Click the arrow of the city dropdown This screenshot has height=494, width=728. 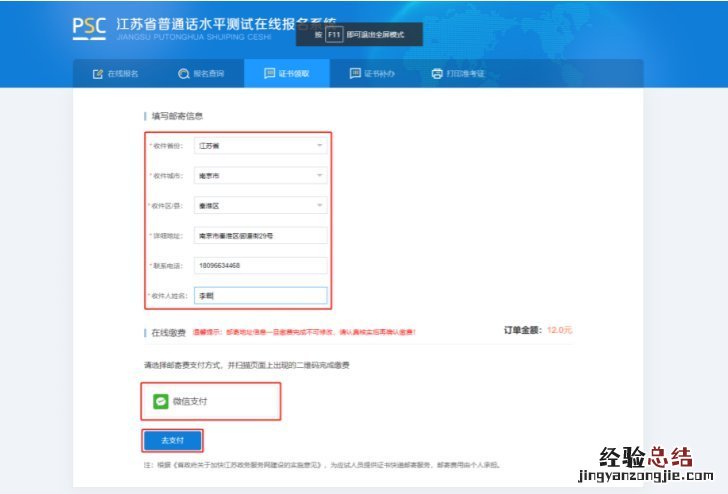tap(319, 176)
